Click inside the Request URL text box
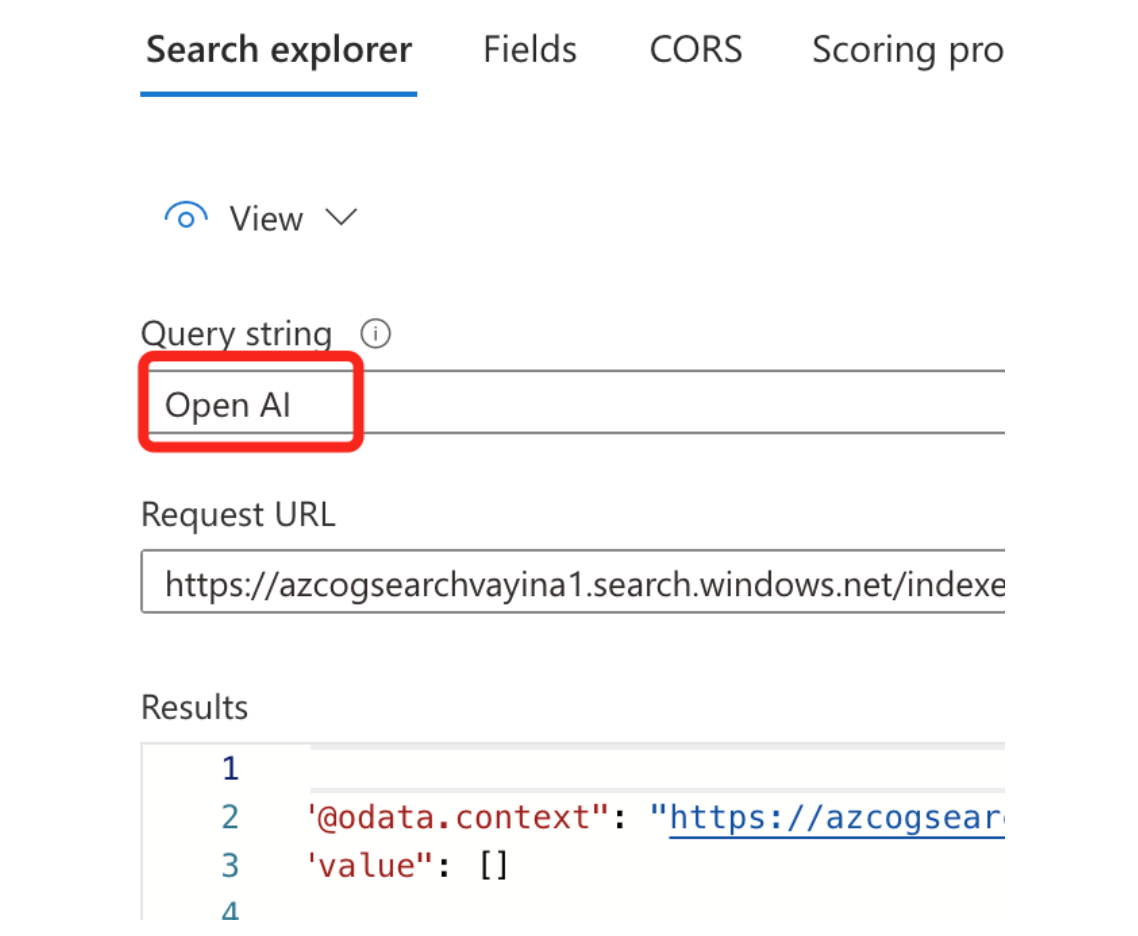This screenshot has height=936, width=1138. (580, 583)
